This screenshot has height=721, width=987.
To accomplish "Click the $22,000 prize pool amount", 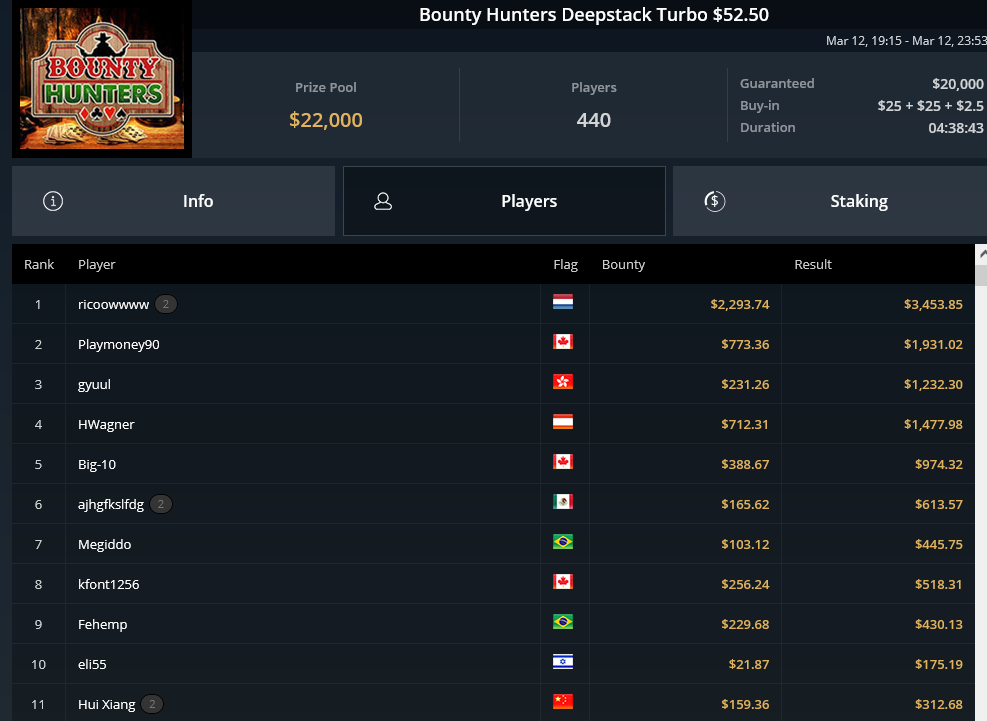I will 325,120.
